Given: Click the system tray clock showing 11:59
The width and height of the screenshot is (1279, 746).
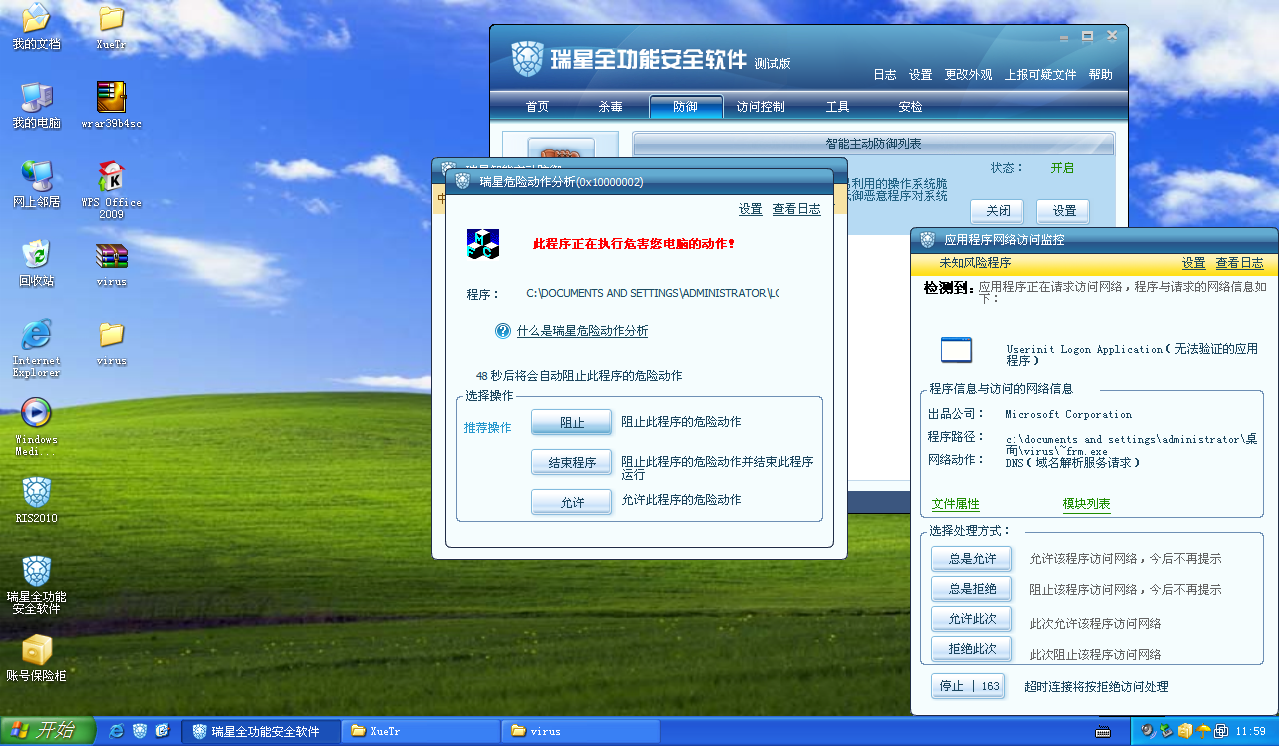Looking at the screenshot, I should pos(1251,731).
